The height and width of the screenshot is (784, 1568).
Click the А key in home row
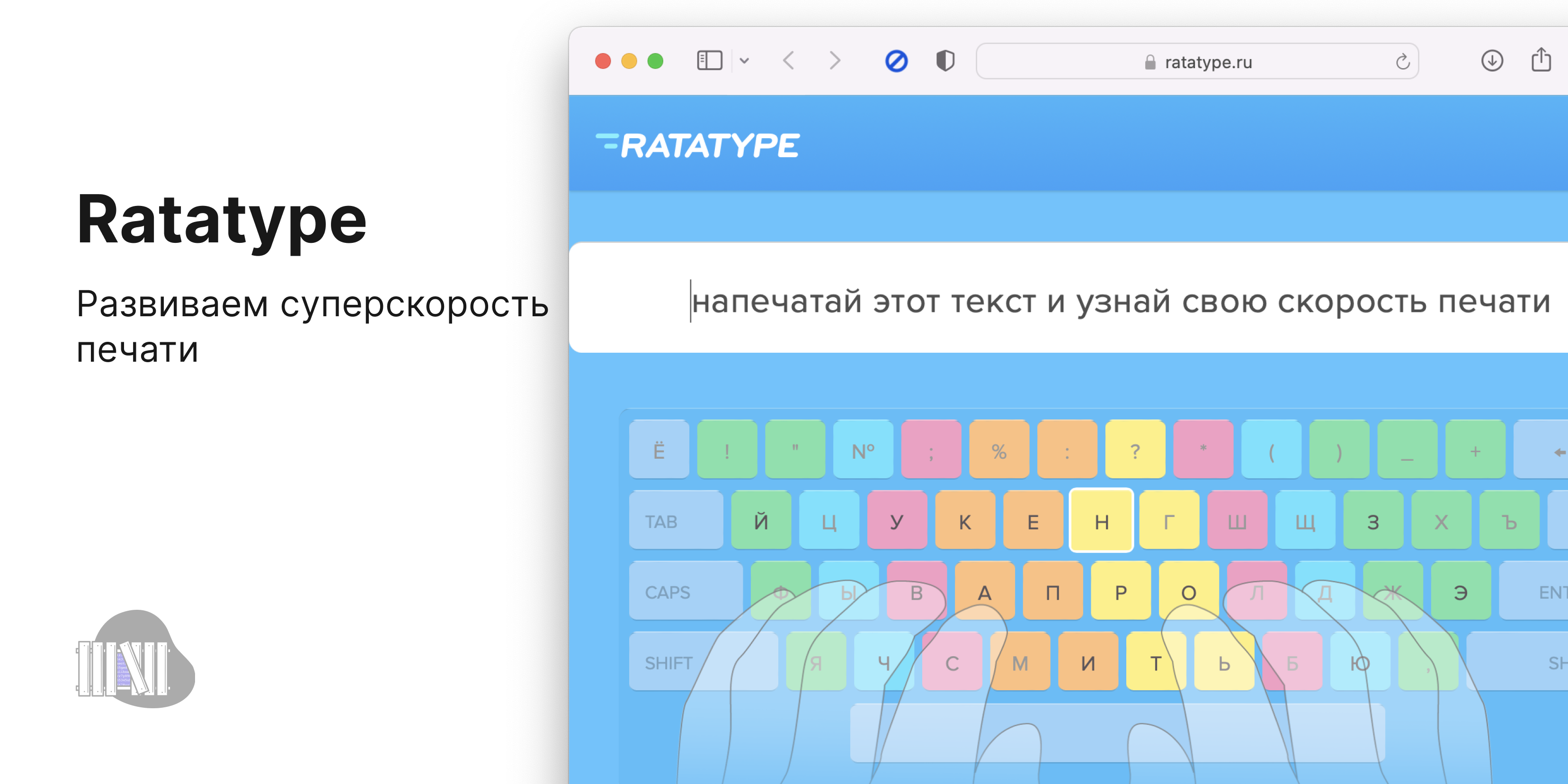(985, 590)
